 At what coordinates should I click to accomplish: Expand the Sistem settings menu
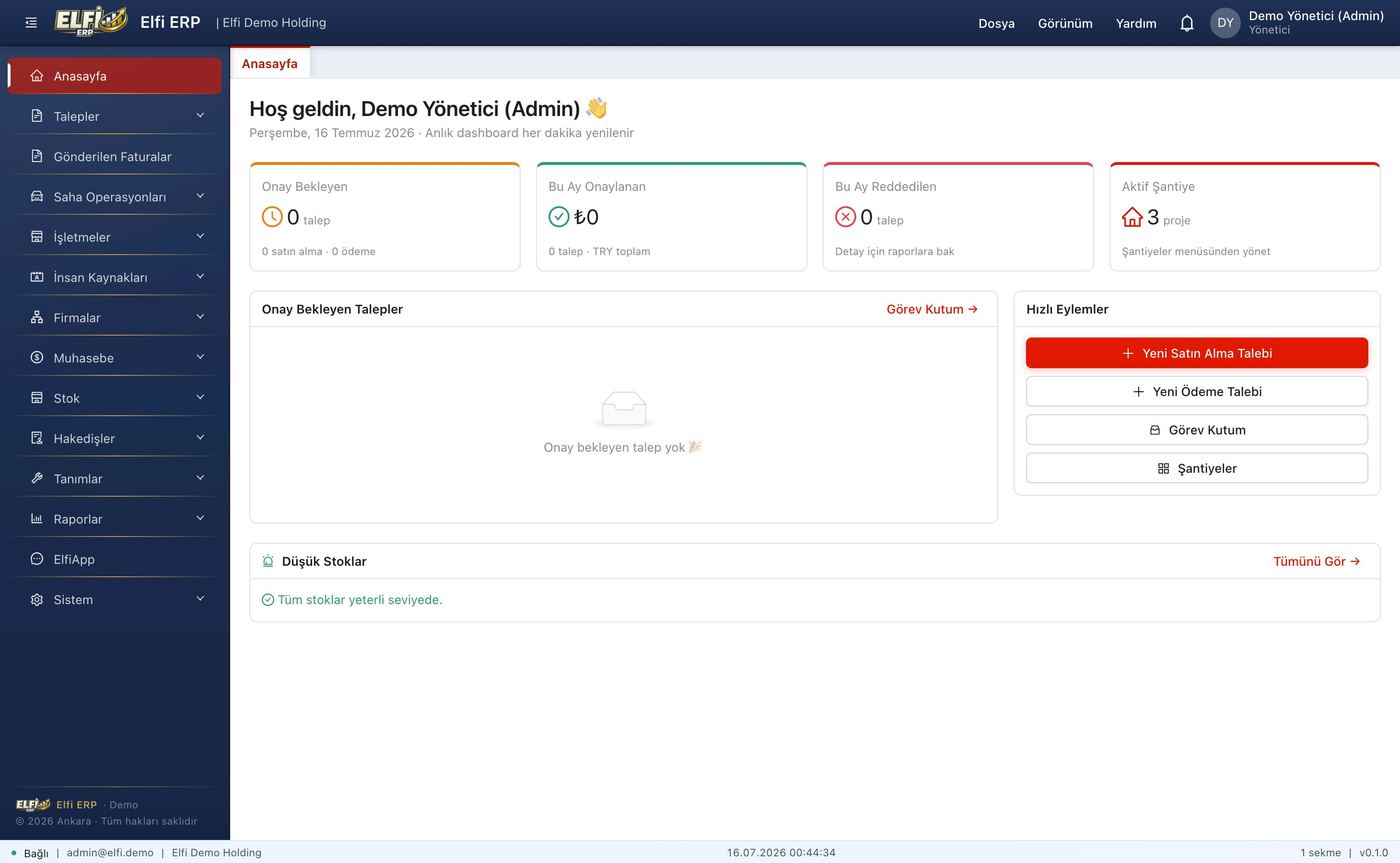[115, 599]
